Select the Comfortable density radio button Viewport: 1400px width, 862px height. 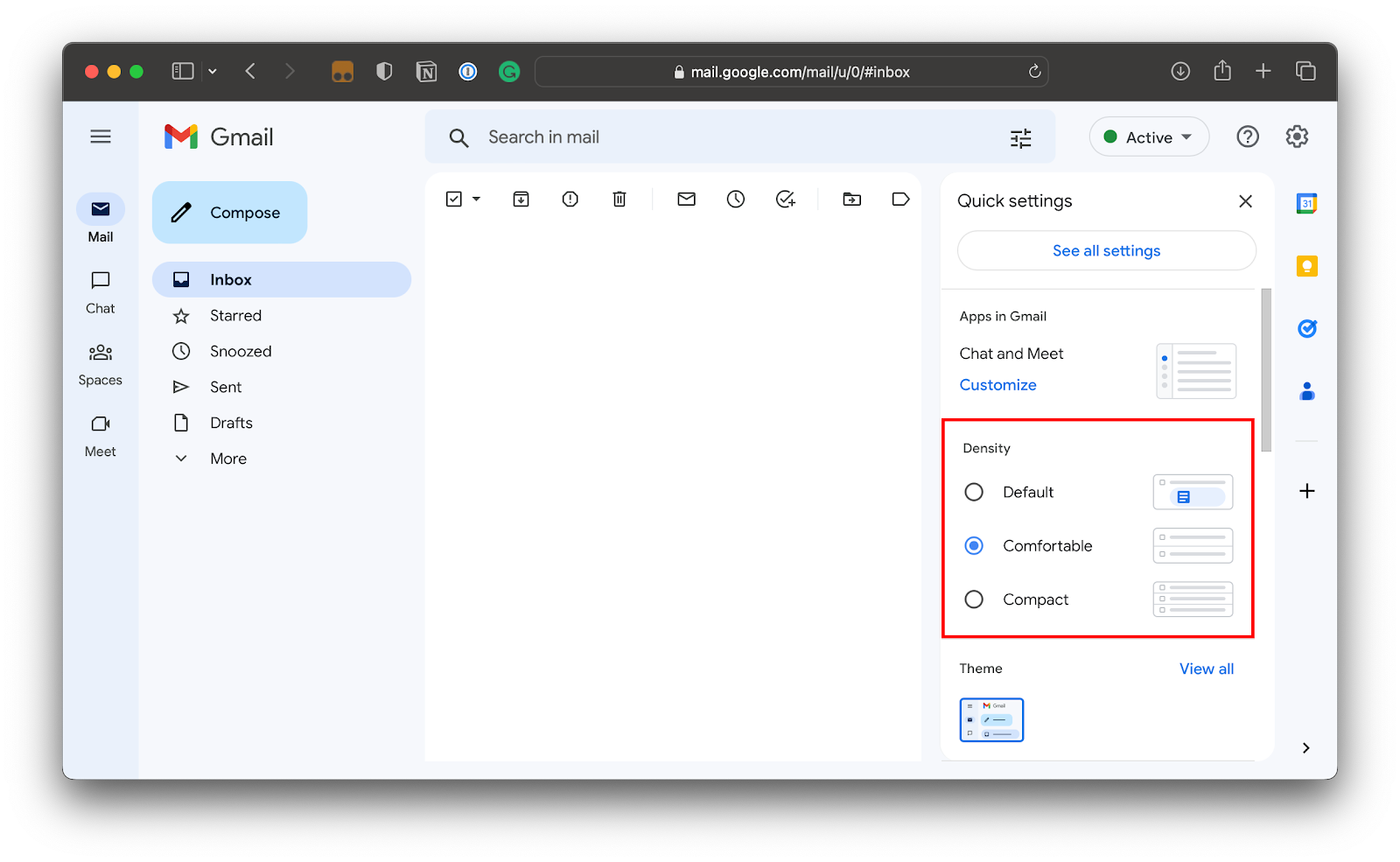(x=973, y=545)
